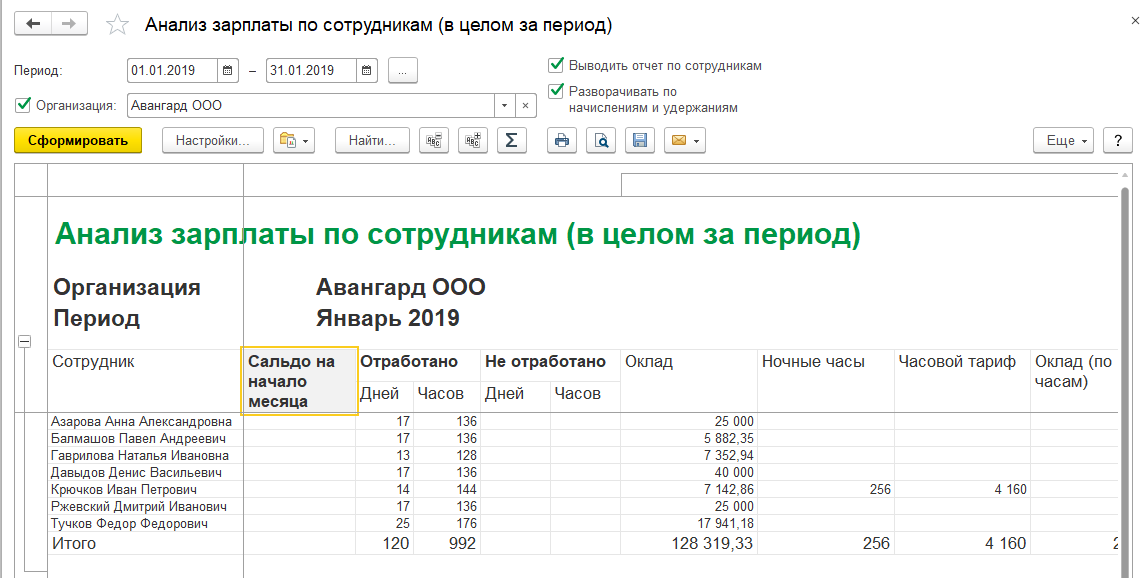Open print preview with magnifier icon
Viewport: 1142px width, 578px height.
coord(601,141)
